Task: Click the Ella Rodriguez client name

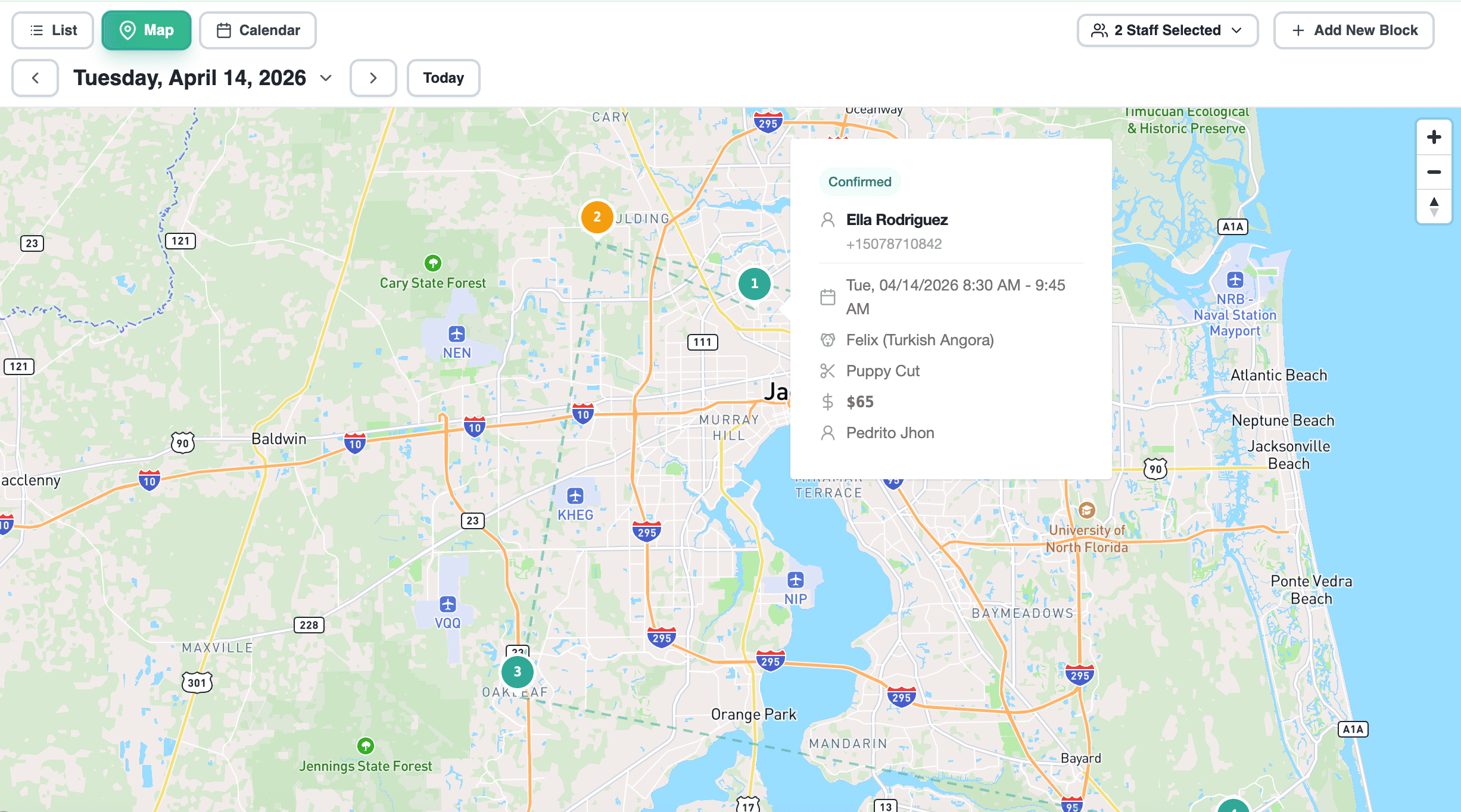Action: (896, 220)
